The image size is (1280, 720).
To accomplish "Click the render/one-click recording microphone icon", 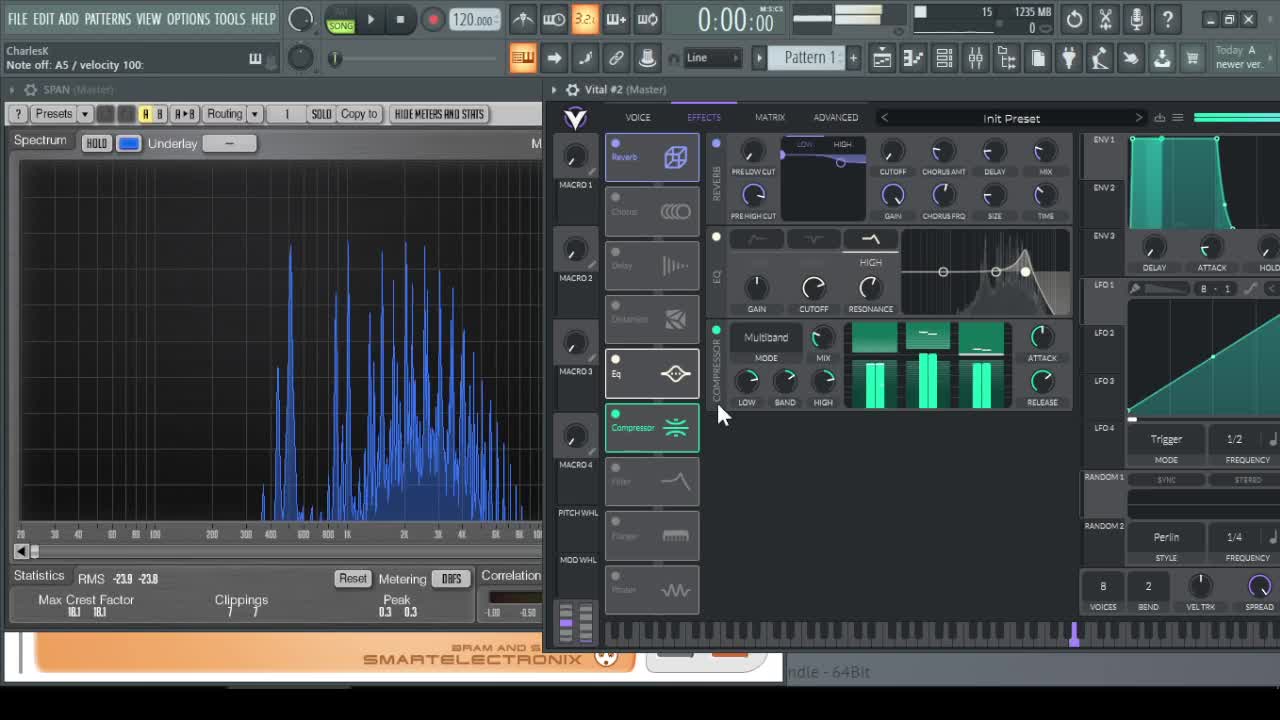I will tap(1137, 19).
